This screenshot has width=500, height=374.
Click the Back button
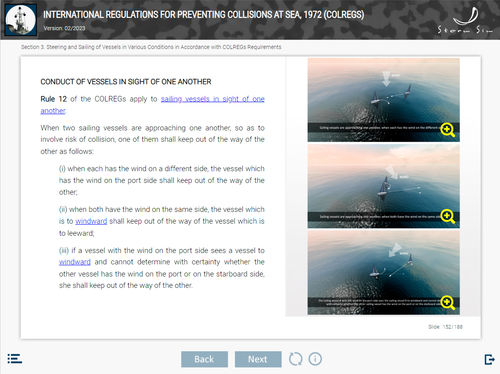[204, 359]
